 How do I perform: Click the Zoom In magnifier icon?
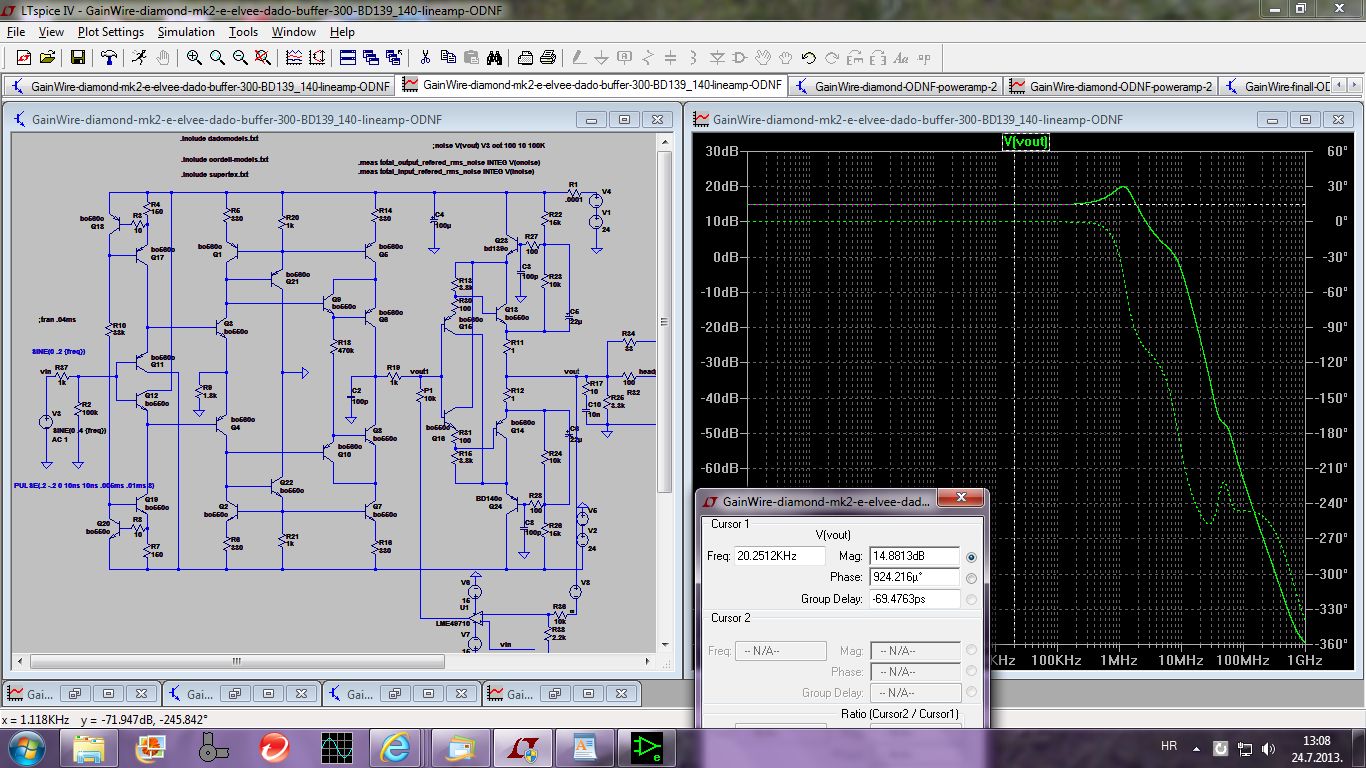(194, 57)
